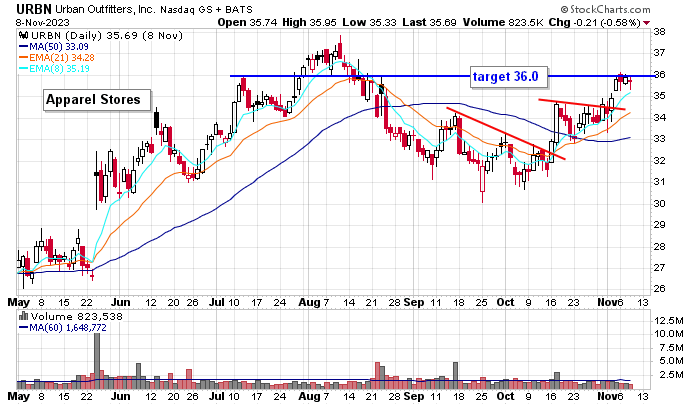Click the 26 price axis label
This screenshot has height=405, width=700.
(659, 289)
